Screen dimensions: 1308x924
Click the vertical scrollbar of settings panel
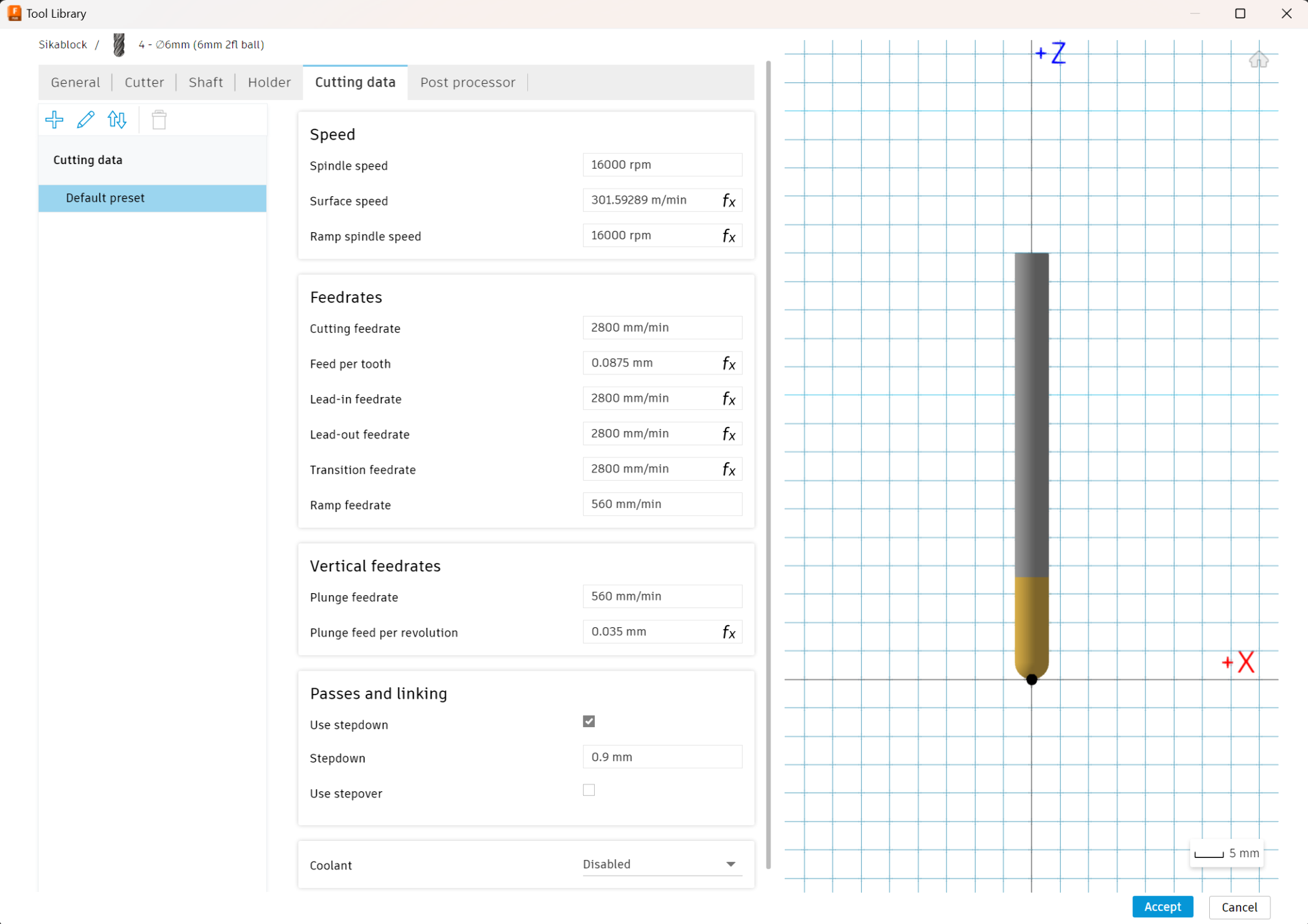click(x=768, y=463)
